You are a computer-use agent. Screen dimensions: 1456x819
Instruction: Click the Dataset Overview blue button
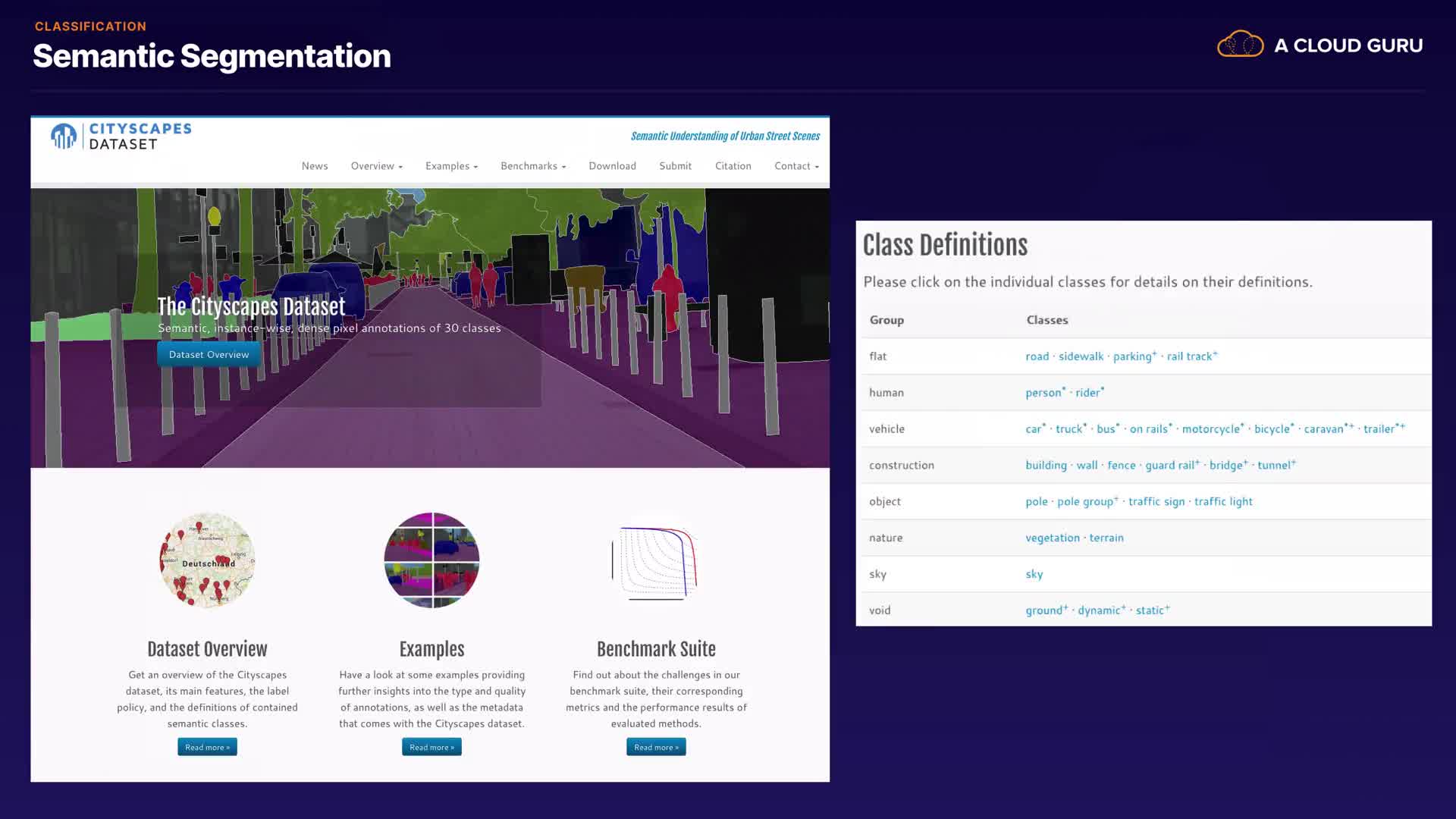(209, 354)
